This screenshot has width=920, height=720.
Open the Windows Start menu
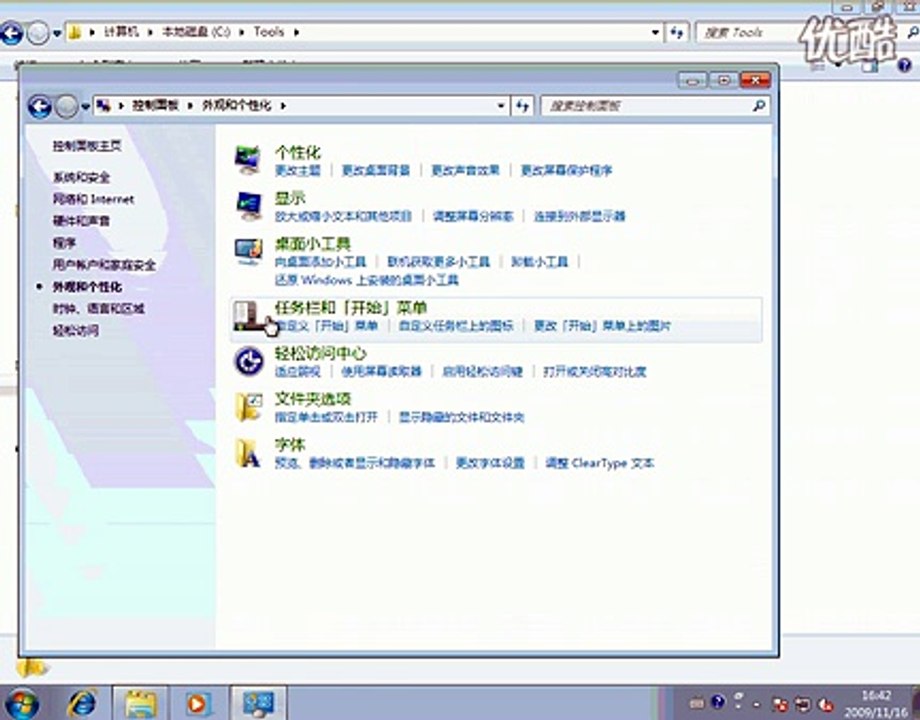point(22,703)
